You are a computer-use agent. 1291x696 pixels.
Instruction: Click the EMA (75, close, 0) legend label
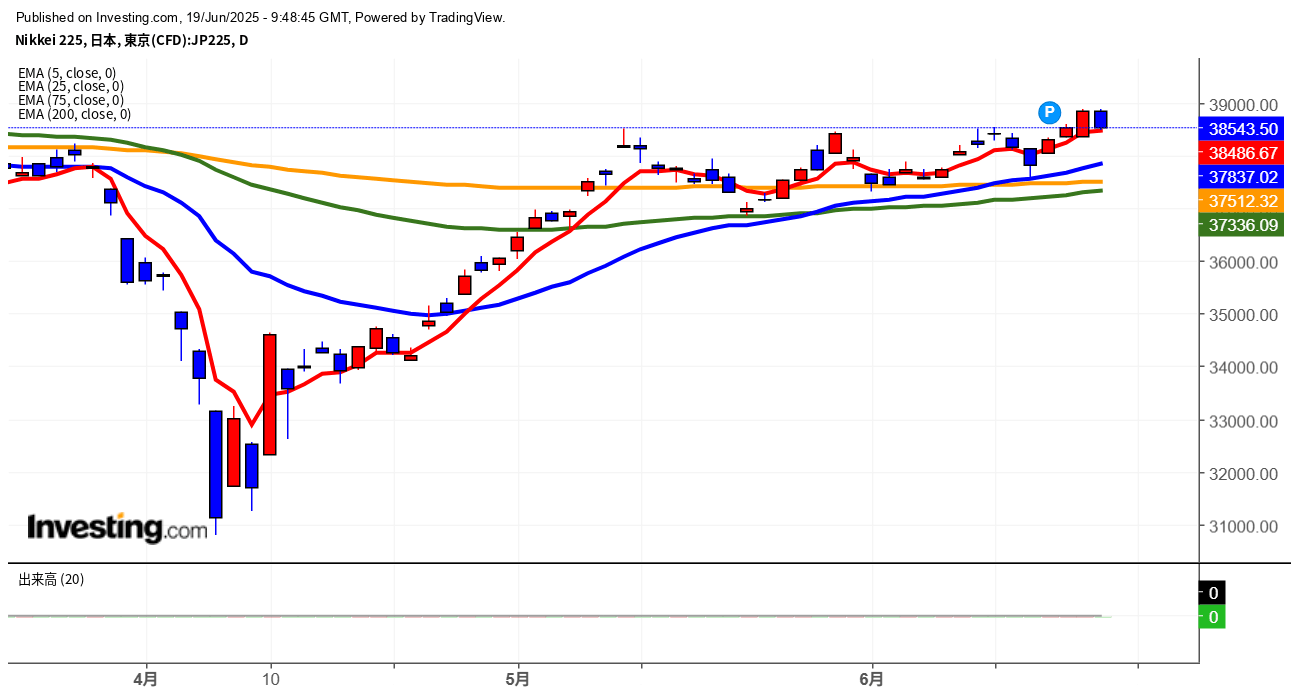(71, 100)
